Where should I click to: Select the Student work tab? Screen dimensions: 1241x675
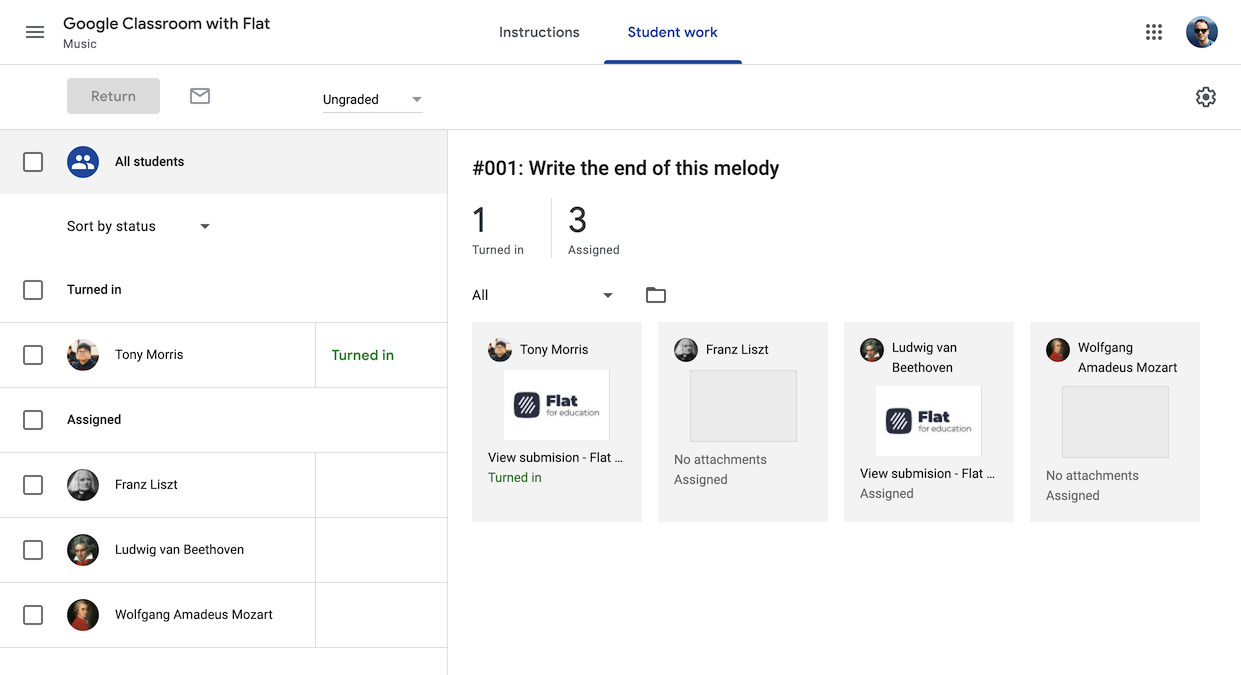pyautogui.click(x=672, y=31)
